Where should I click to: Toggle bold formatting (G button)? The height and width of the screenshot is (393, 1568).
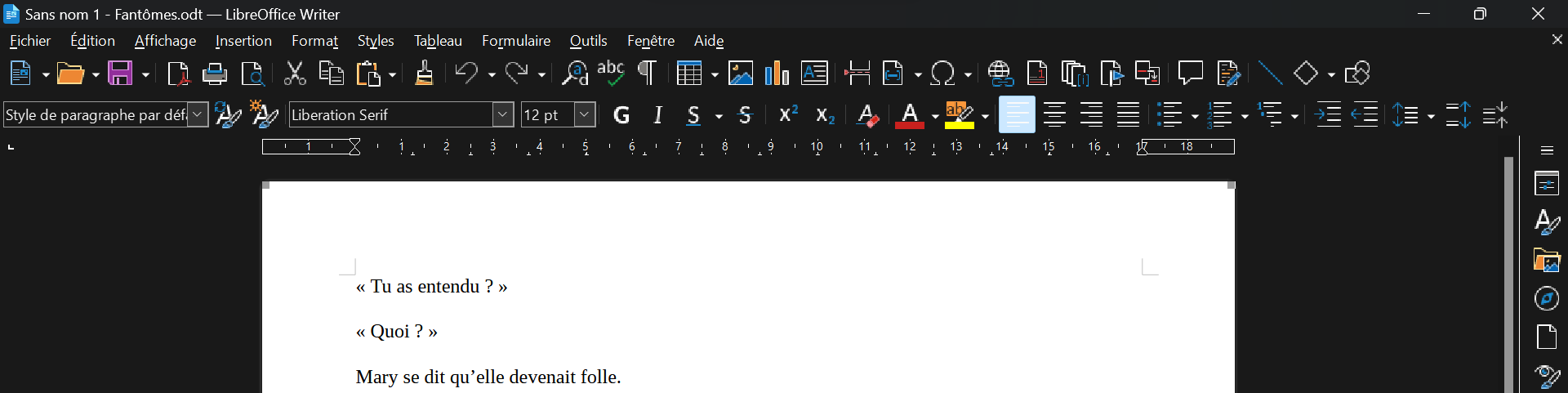[621, 115]
